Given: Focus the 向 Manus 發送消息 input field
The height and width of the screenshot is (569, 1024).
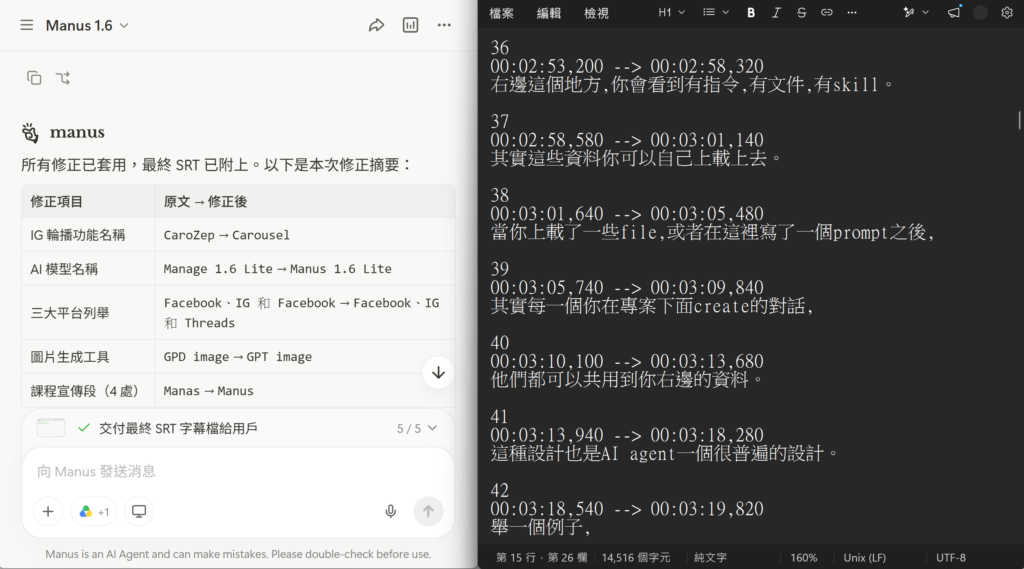Looking at the screenshot, I should coord(238,471).
